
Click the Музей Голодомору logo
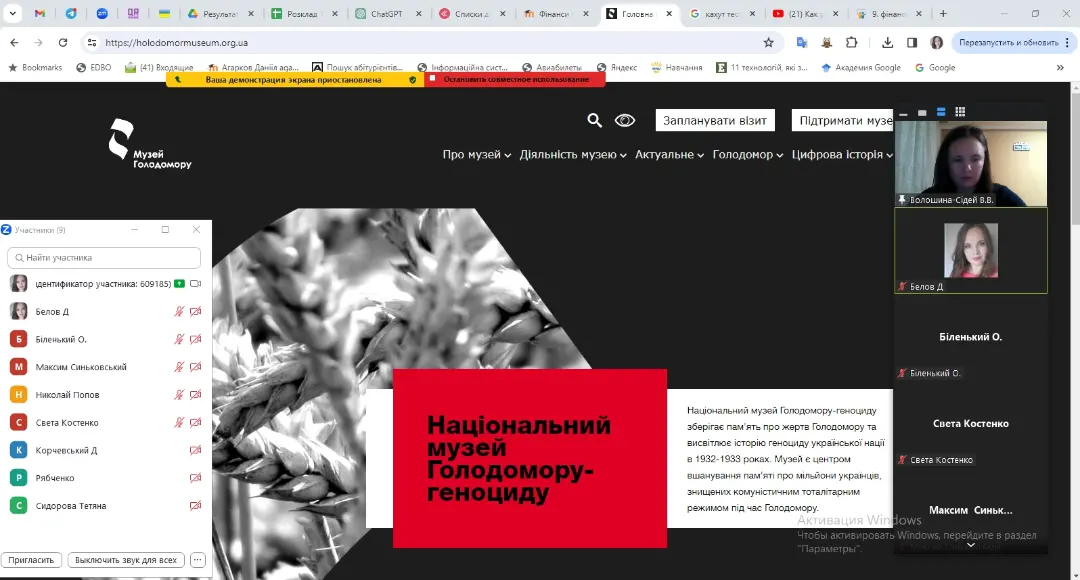pos(149,143)
